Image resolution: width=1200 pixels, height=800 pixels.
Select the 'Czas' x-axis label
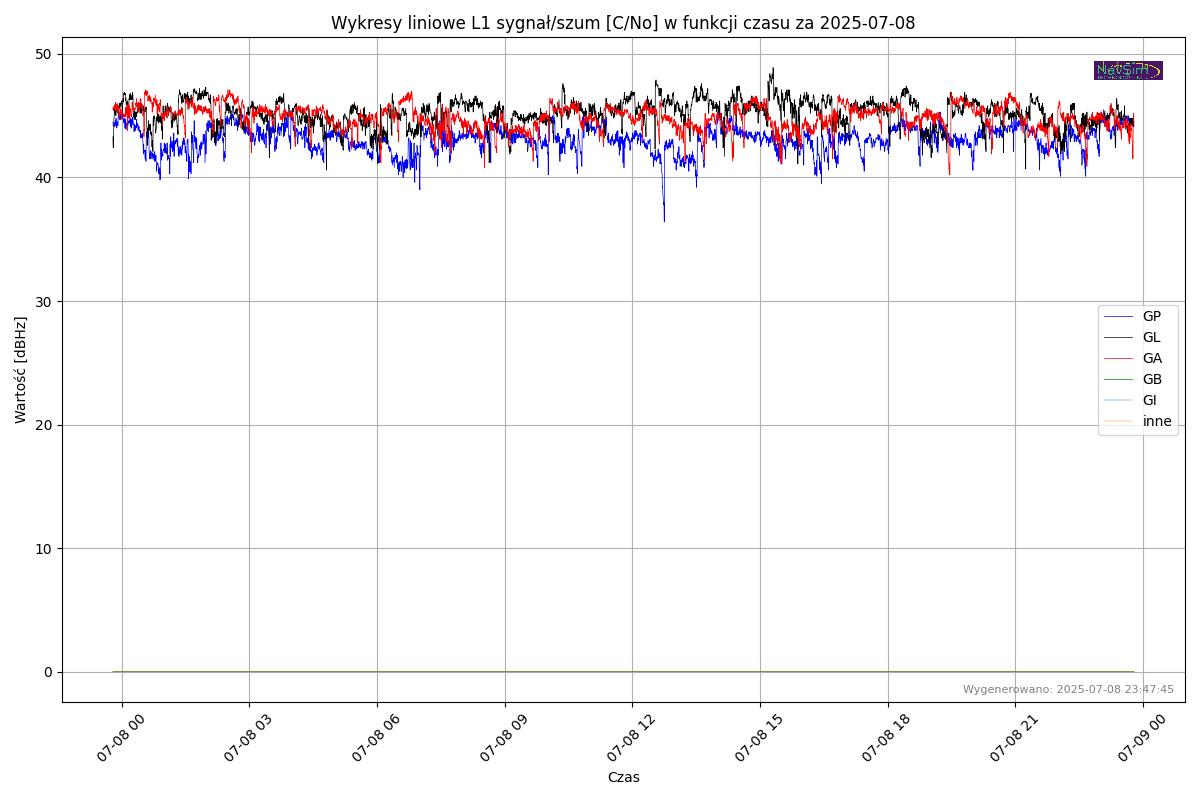click(623, 777)
